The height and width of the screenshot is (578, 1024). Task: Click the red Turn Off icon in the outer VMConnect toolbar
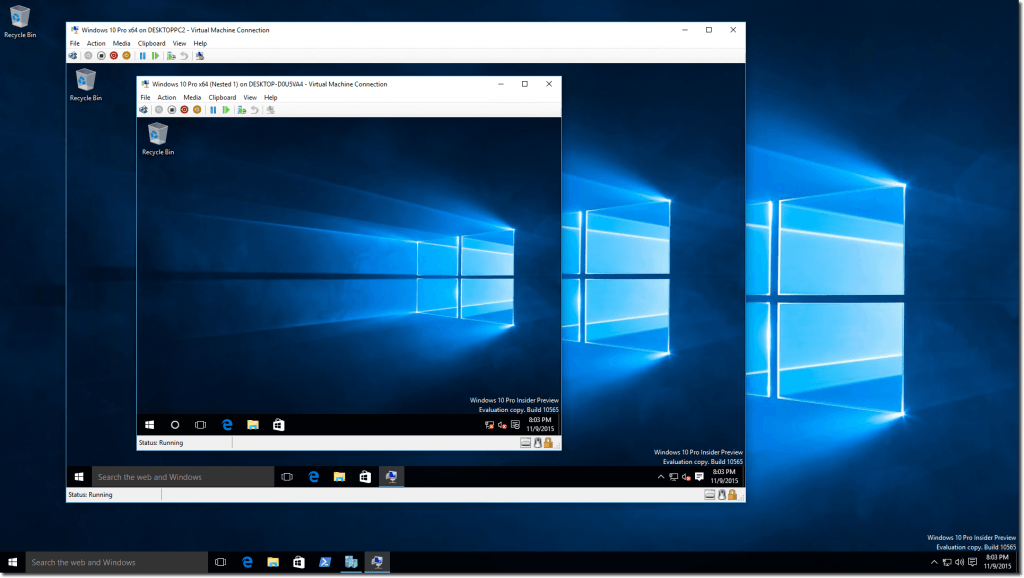[112, 56]
